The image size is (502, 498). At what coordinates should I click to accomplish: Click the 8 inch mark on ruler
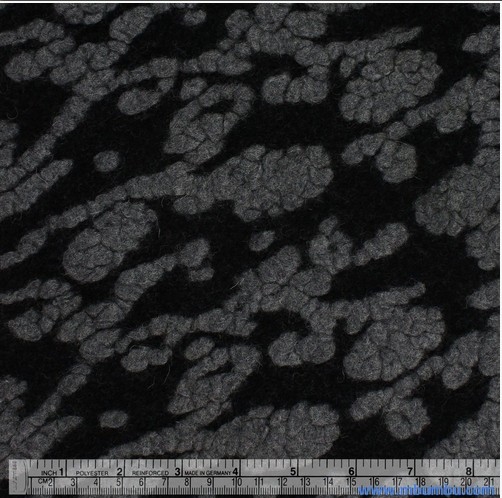[469, 472]
